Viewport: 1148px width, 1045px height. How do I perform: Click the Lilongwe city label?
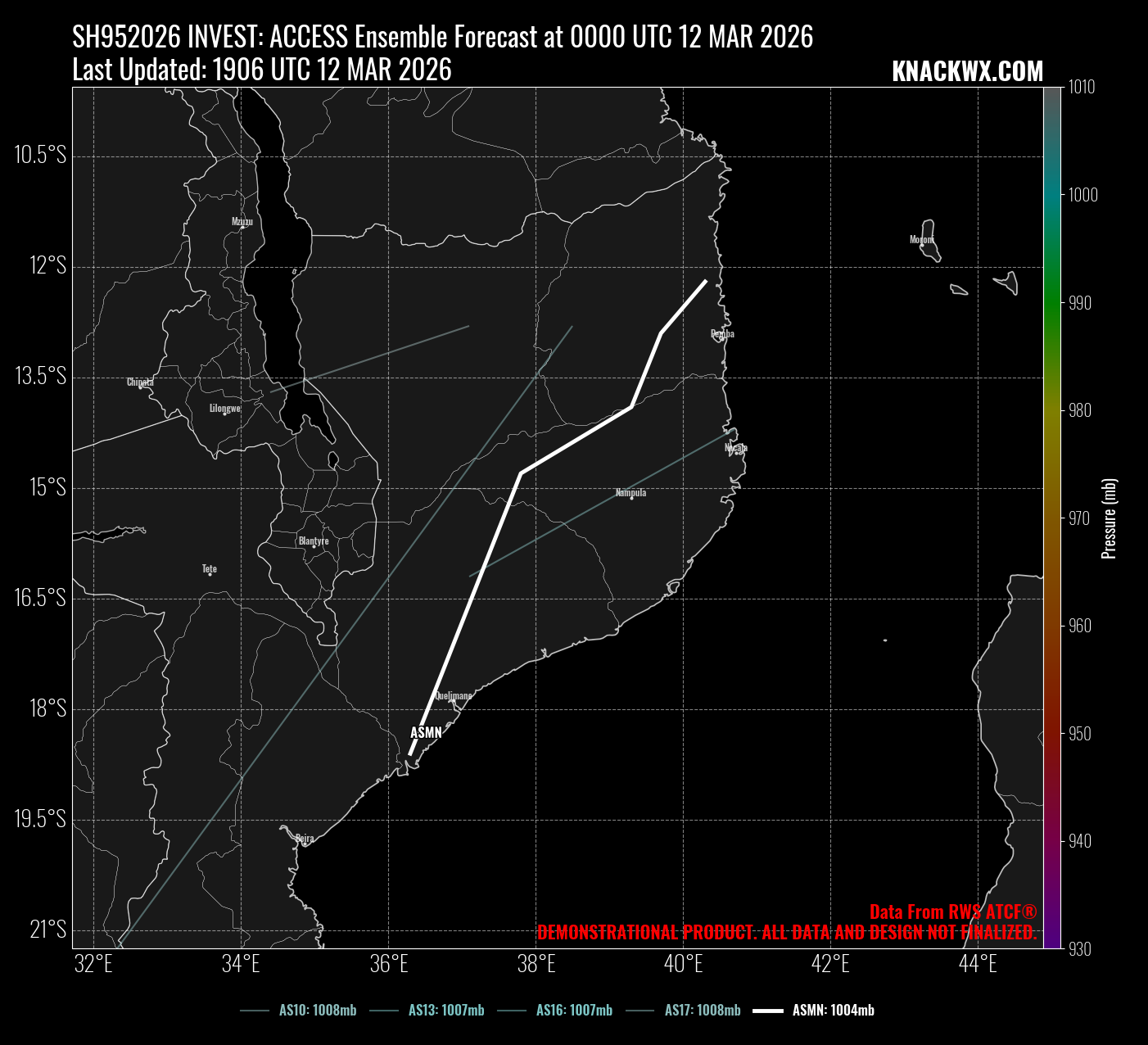point(224,408)
